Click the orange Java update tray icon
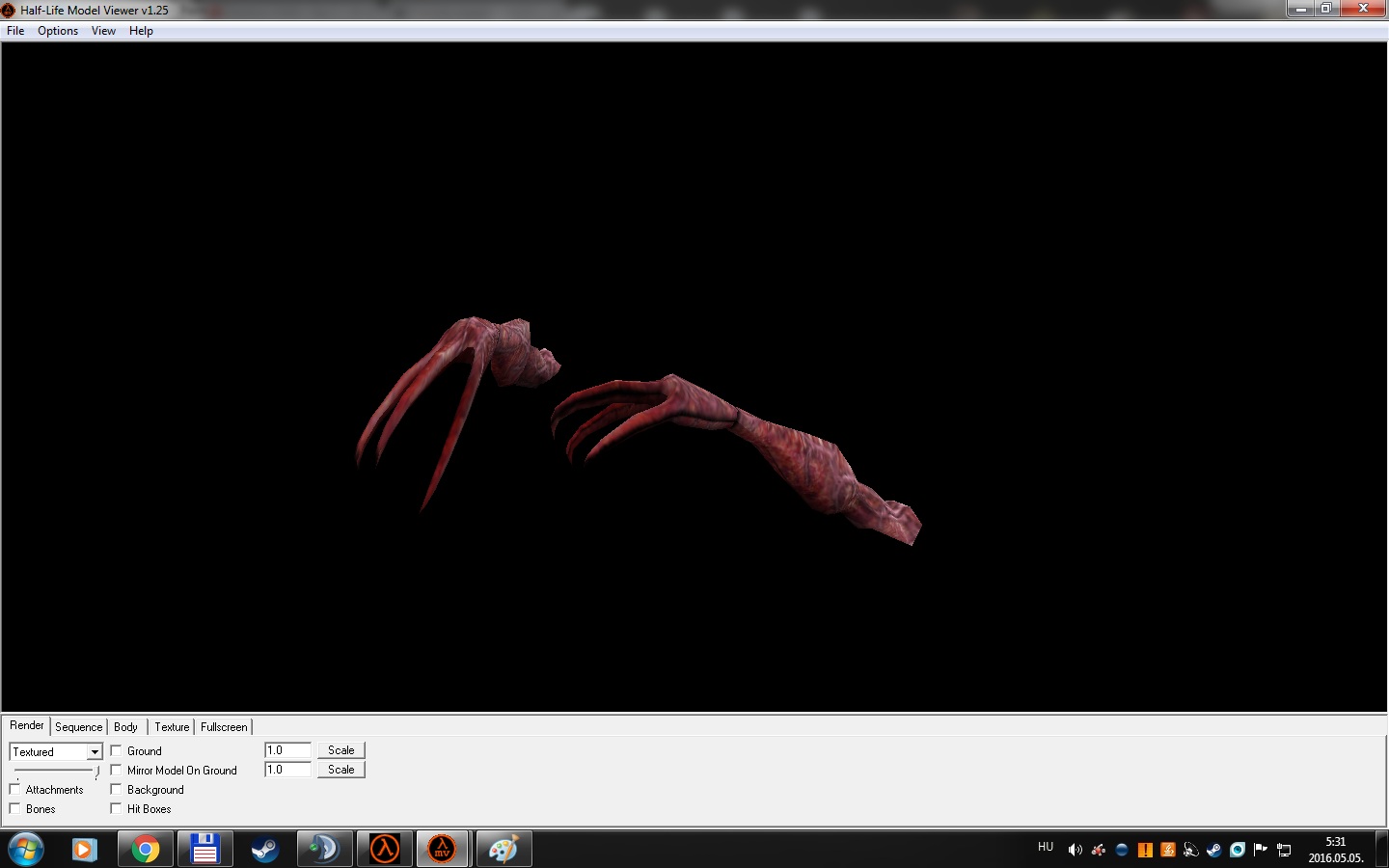This screenshot has height=868, width=1389. 1168,850
